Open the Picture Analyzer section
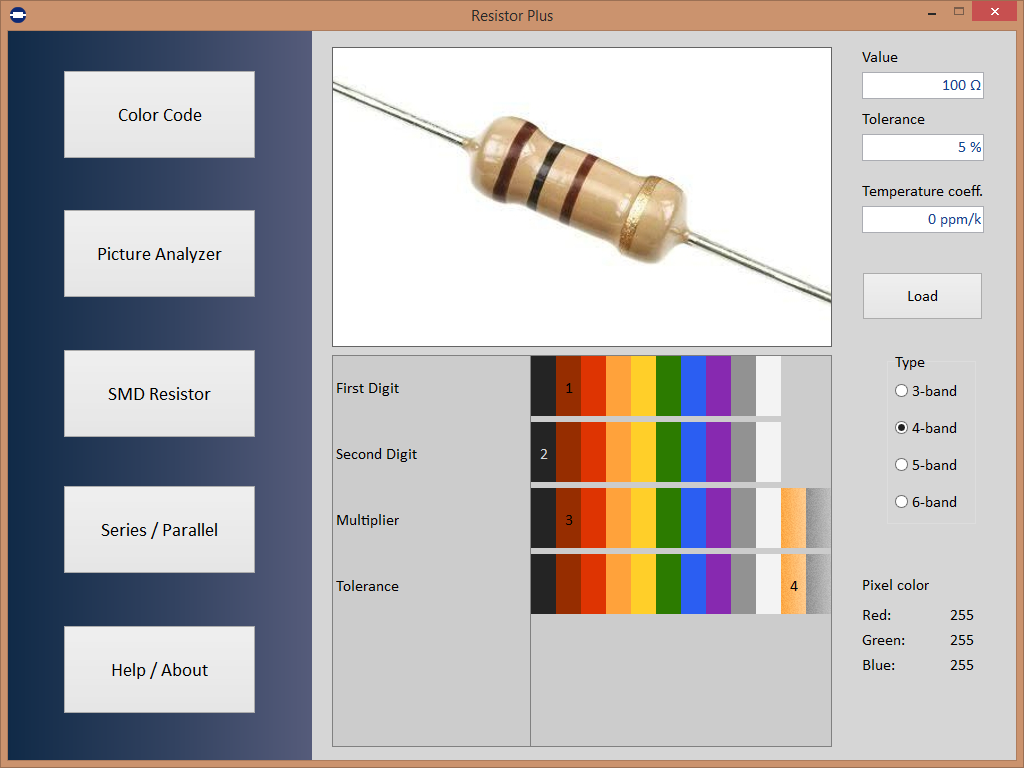 coord(159,253)
